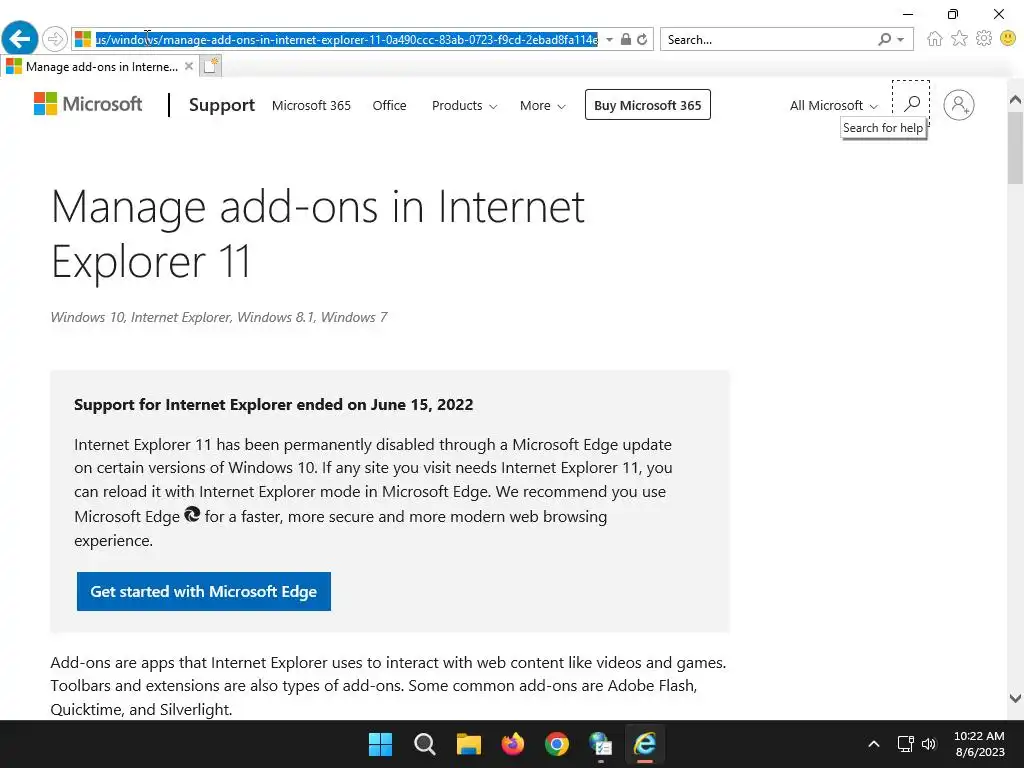1024x768 pixels.
Task: Click the Buy Microsoft 365 button
Action: [647, 105]
